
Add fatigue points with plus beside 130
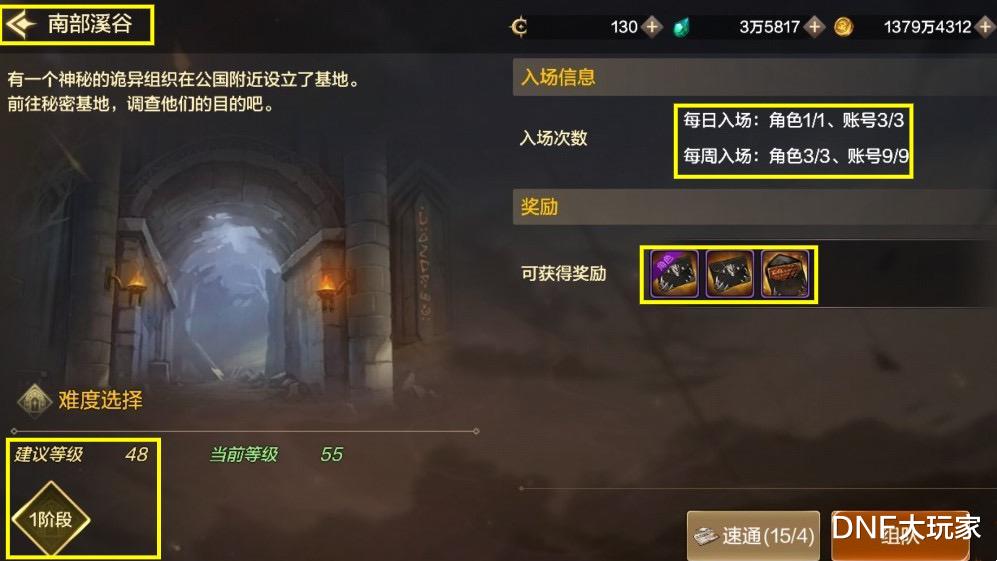click(x=652, y=27)
